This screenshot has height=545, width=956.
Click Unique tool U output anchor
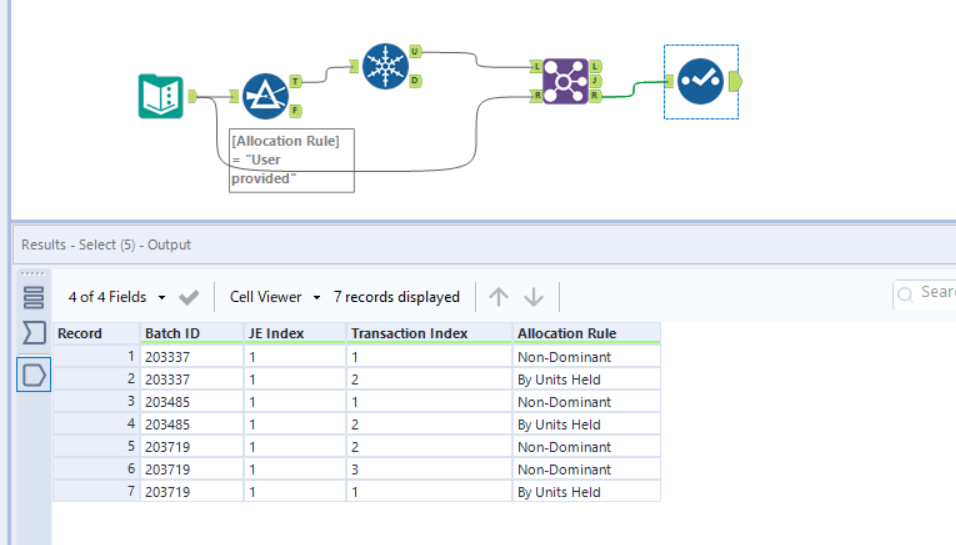tap(415, 51)
